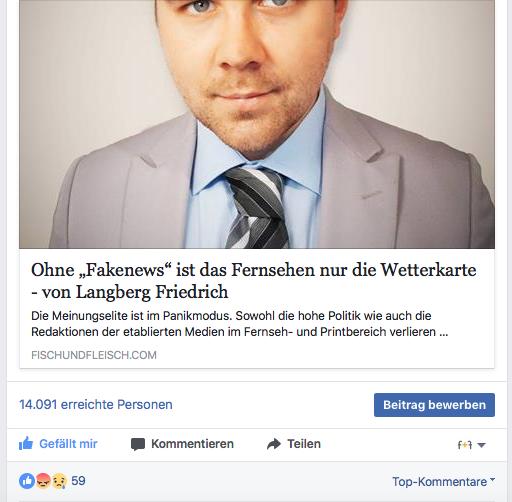
Task: Click the Beitrag bewerben button
Action: 434,405
